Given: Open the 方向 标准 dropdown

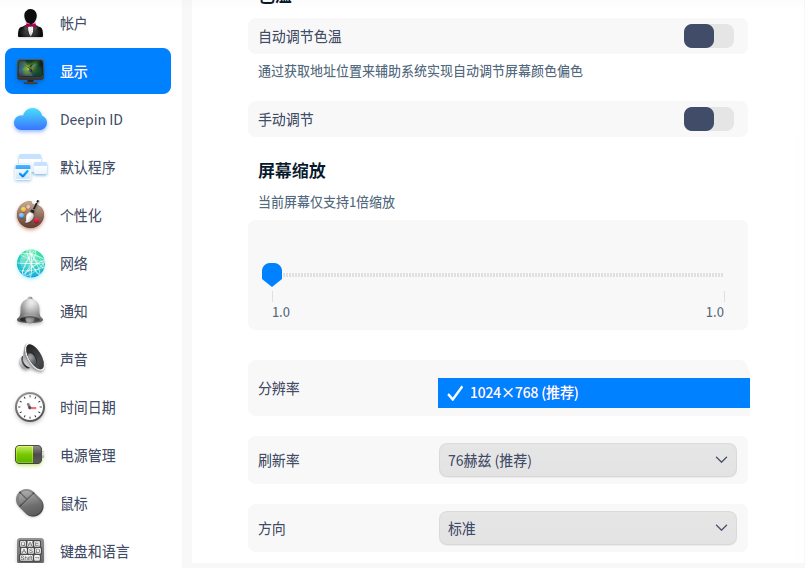Looking at the screenshot, I should [587, 528].
